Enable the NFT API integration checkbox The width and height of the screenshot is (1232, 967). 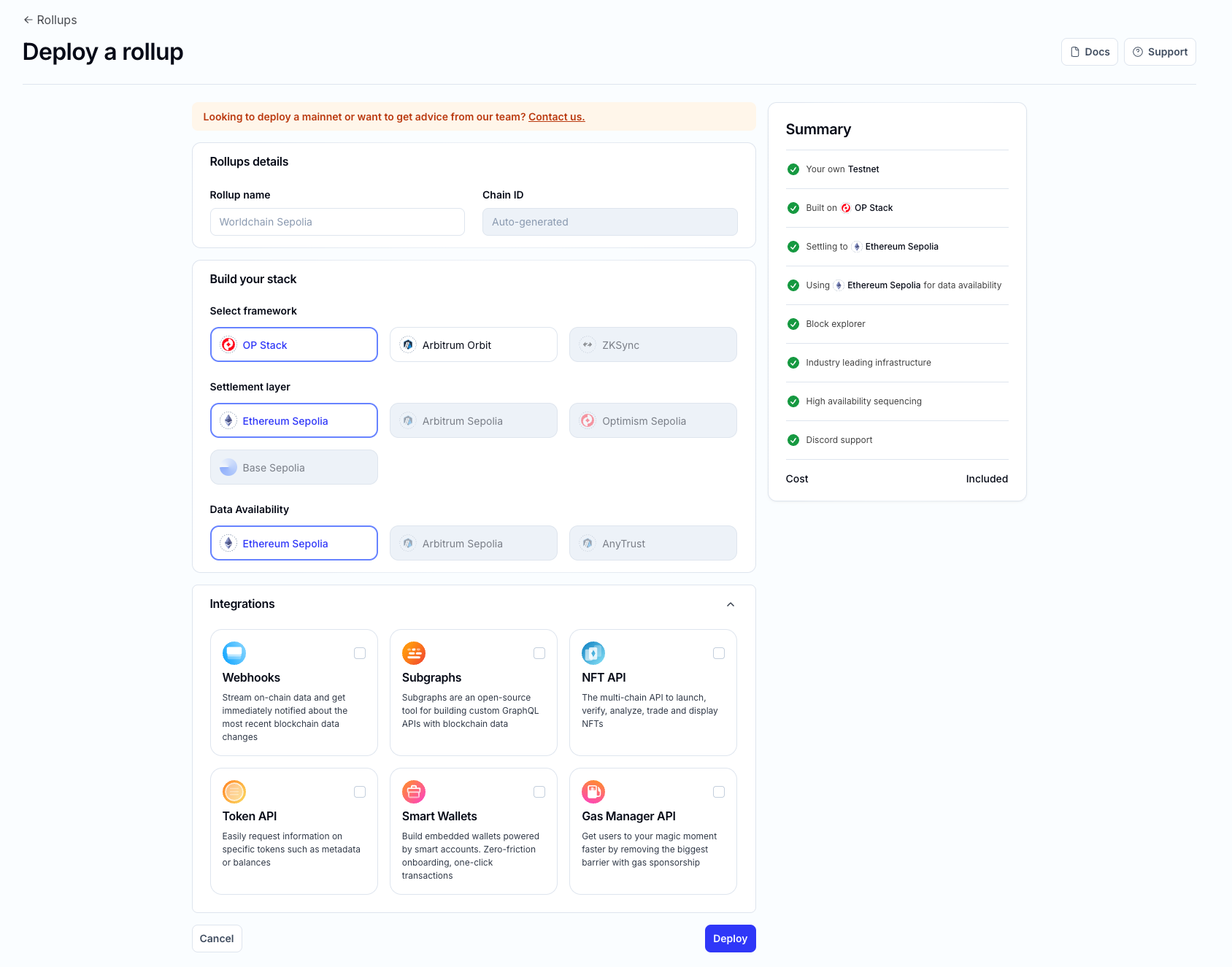tap(719, 653)
